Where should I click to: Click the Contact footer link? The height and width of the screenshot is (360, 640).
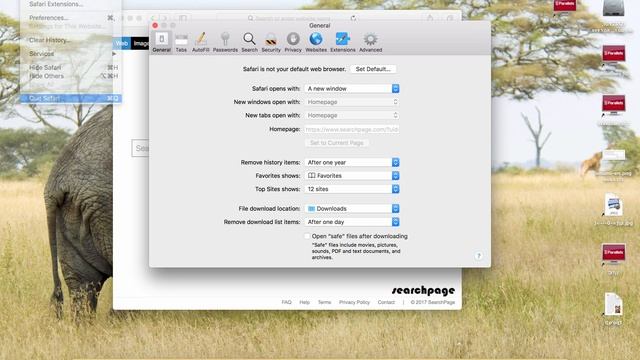[x=386, y=302]
